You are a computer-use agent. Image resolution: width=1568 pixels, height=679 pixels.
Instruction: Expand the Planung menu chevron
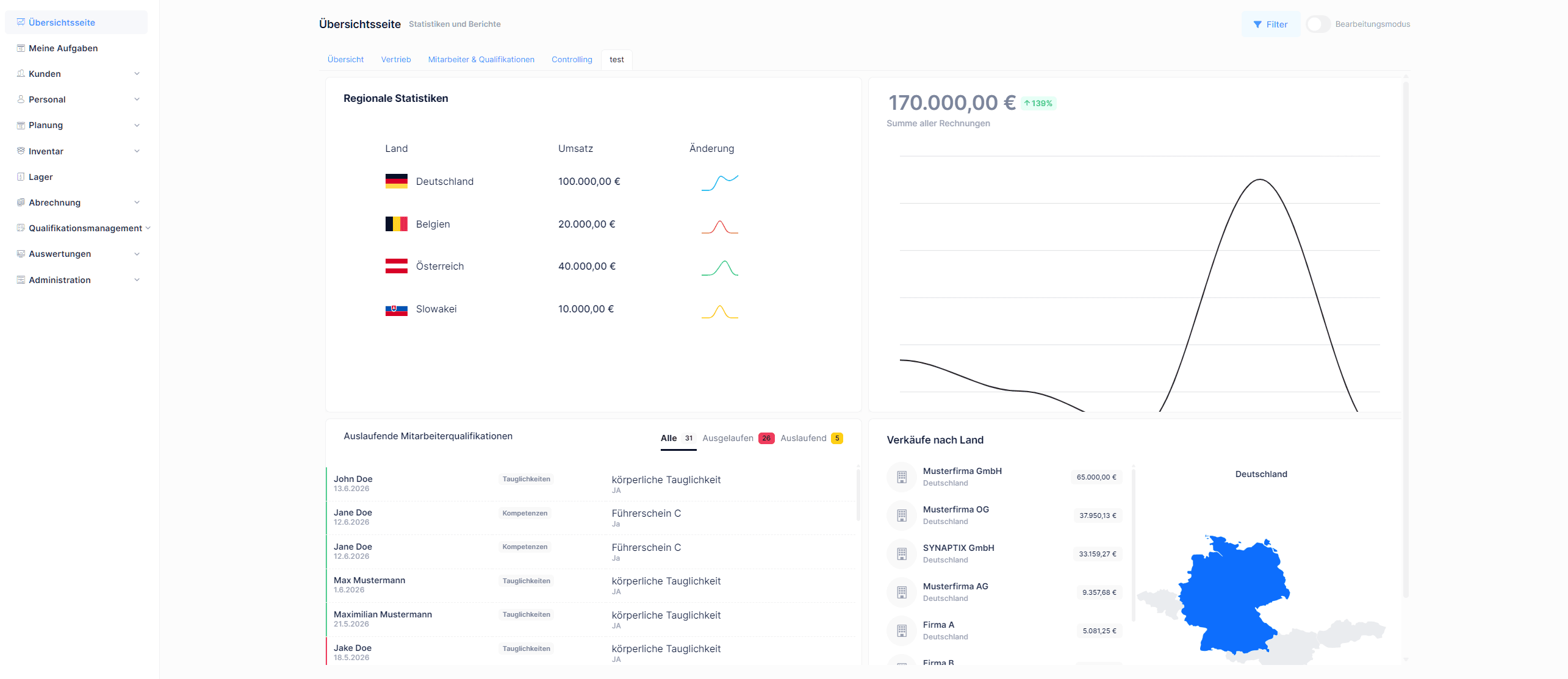click(x=137, y=125)
